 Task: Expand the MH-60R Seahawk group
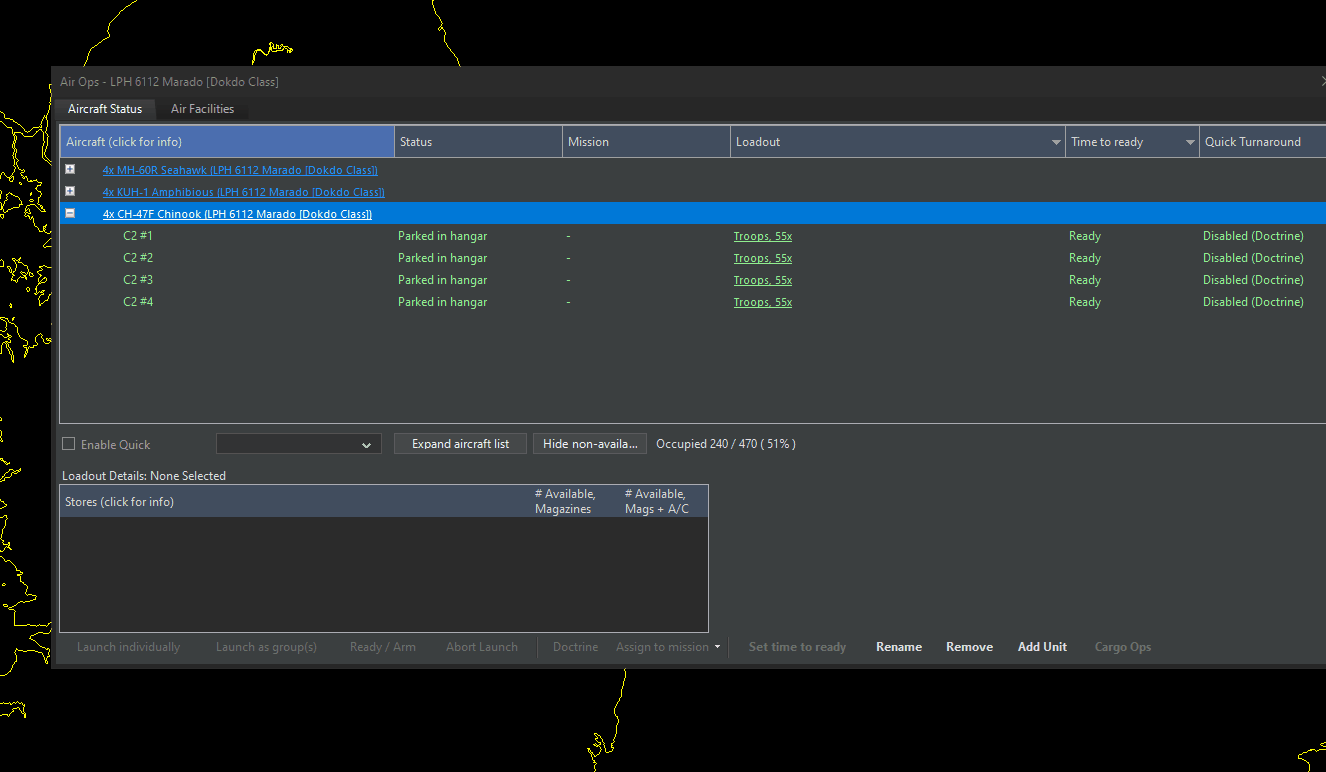pos(70,170)
